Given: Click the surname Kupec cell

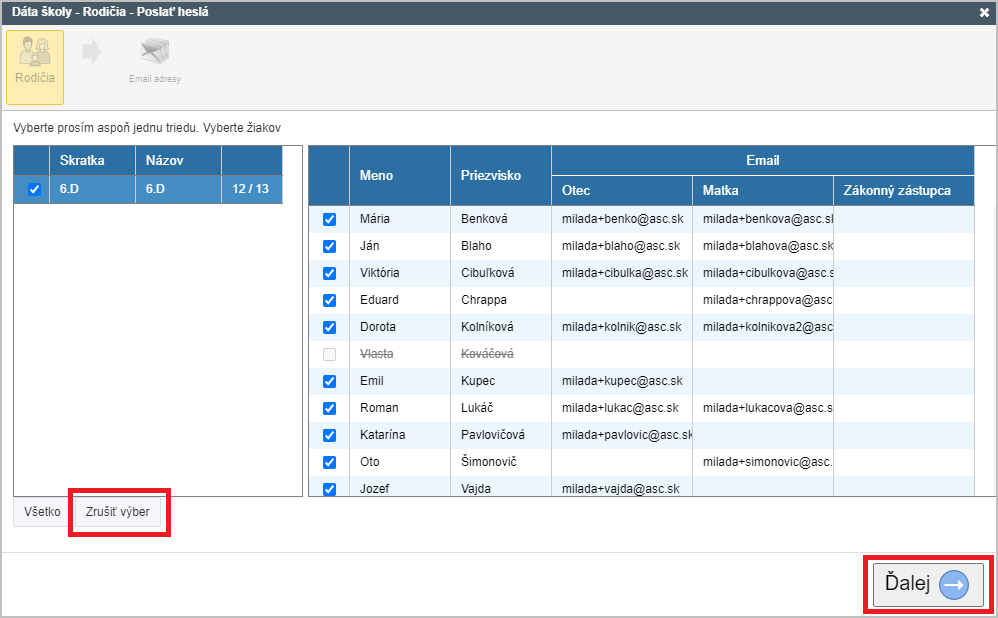Looking at the screenshot, I should pos(500,381).
